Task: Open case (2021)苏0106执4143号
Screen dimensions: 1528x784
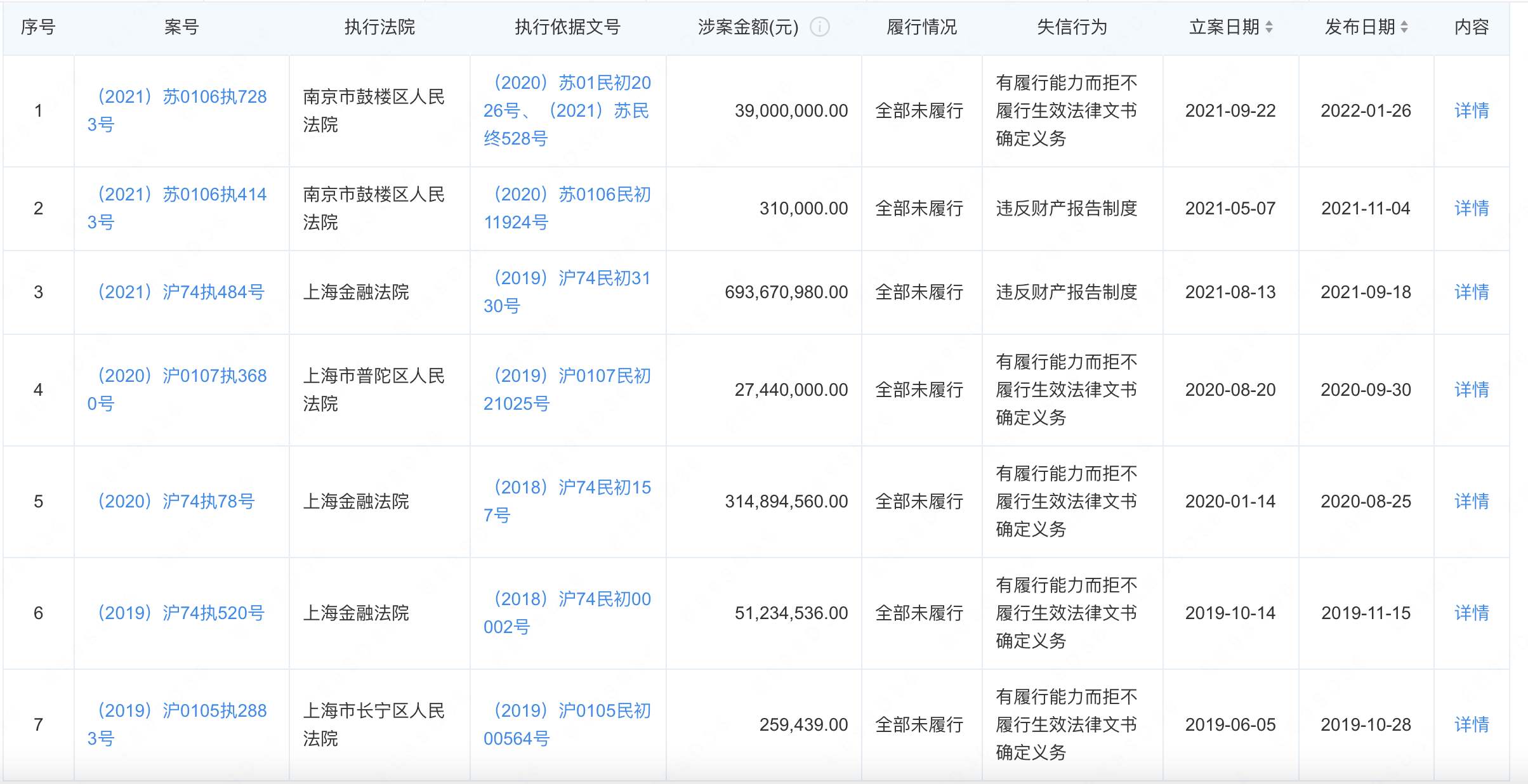Action: 178,208
